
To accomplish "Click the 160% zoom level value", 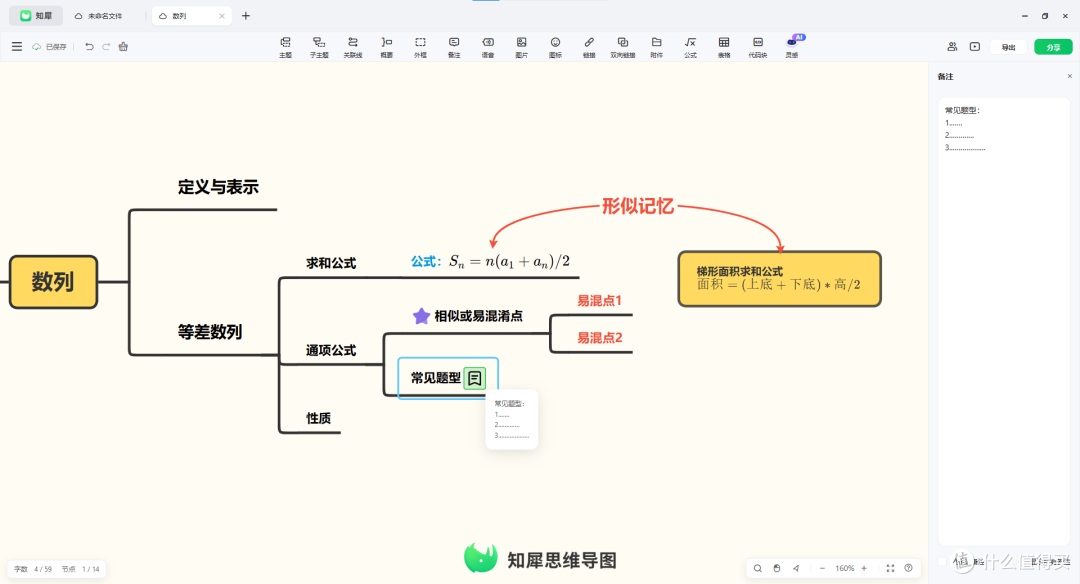I will pos(844,568).
